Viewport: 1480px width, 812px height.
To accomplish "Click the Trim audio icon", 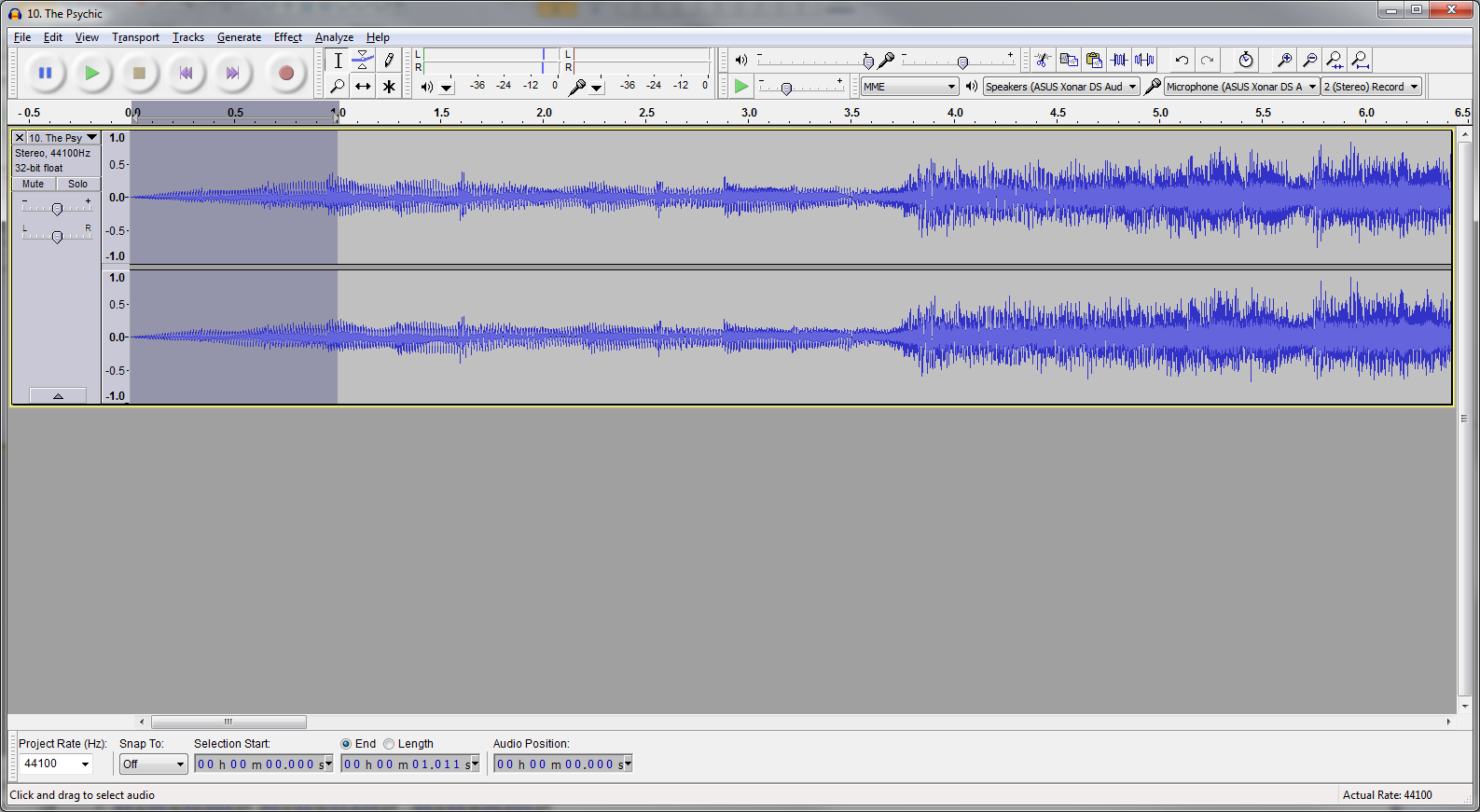I will (x=1119, y=60).
